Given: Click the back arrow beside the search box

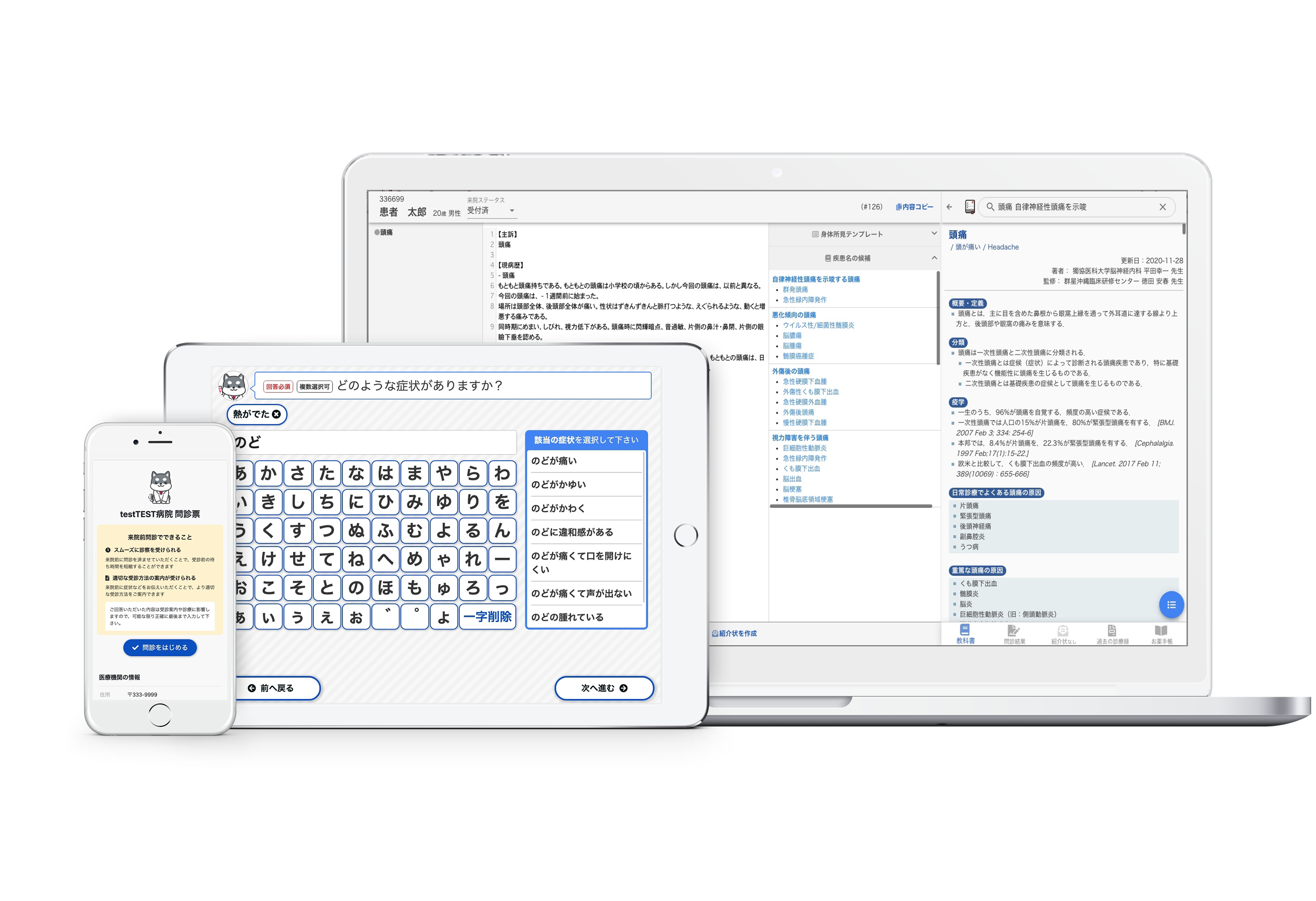Looking at the screenshot, I should [950, 207].
